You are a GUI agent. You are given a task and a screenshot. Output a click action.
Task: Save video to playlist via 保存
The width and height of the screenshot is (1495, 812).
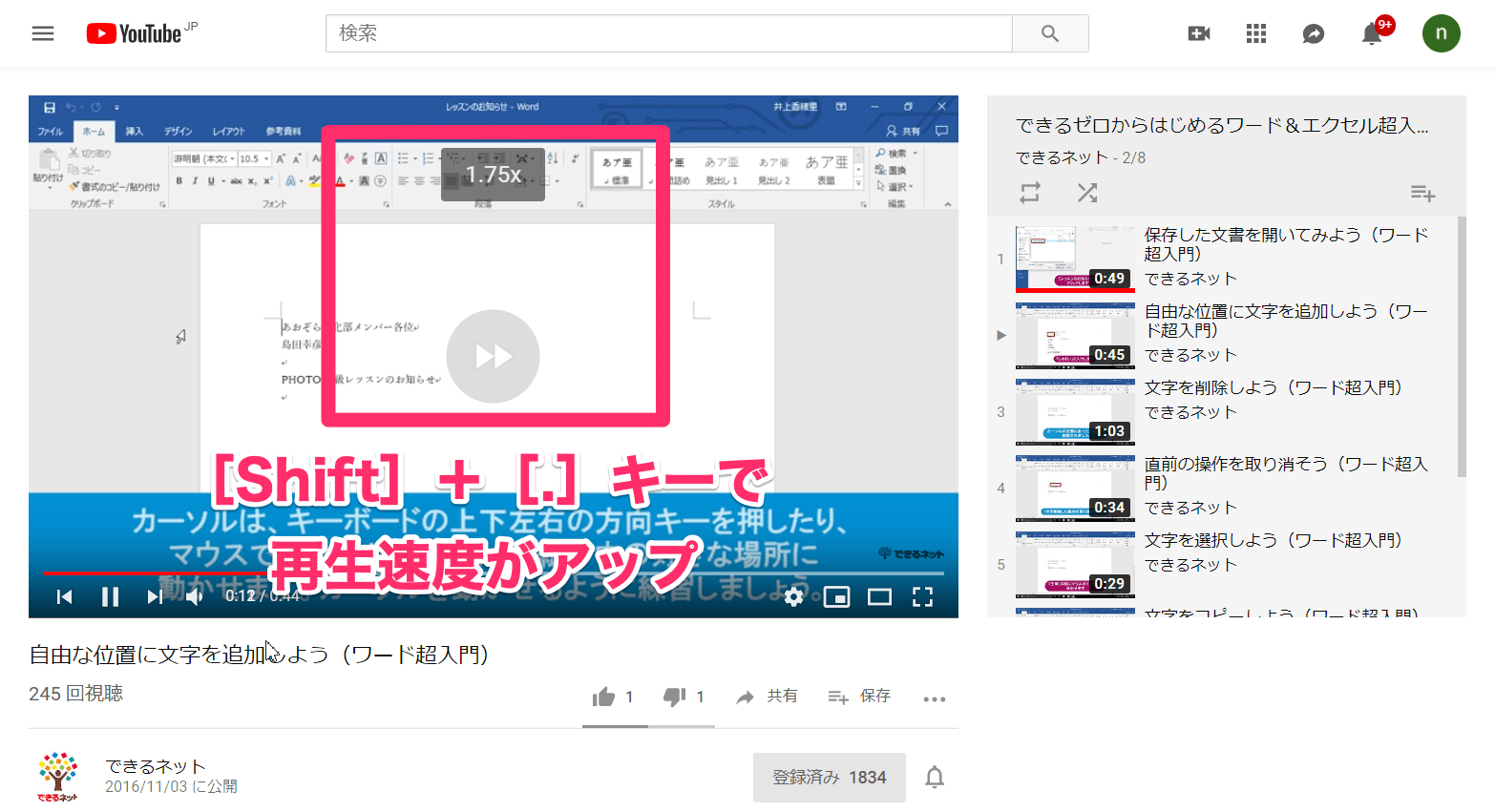(859, 697)
